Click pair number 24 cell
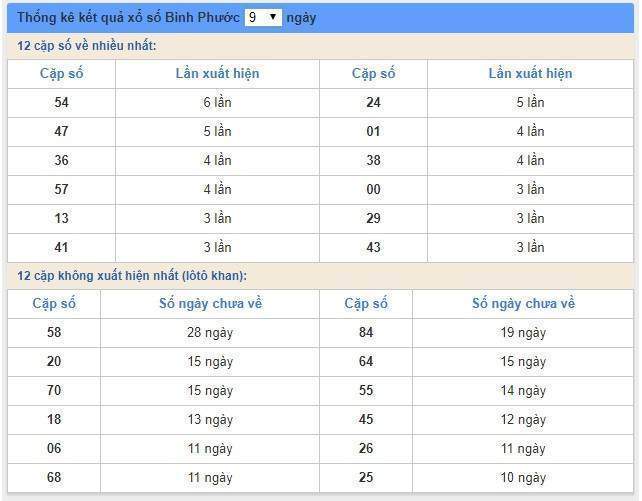 [373, 103]
